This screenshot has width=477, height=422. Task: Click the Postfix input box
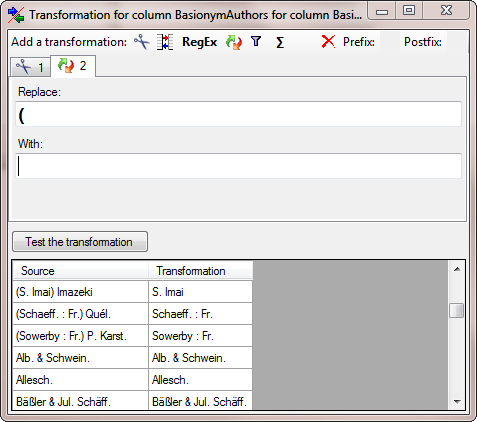coord(457,42)
